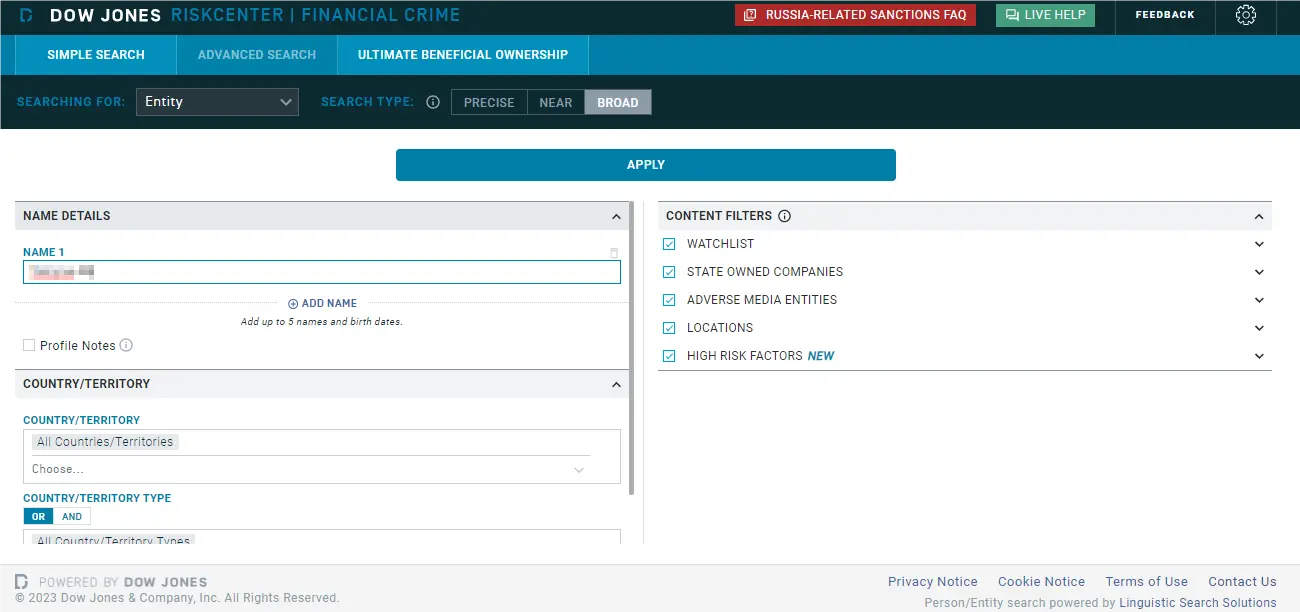Select the Precise search type
Viewport: 1300px width, 612px height.
pos(489,102)
